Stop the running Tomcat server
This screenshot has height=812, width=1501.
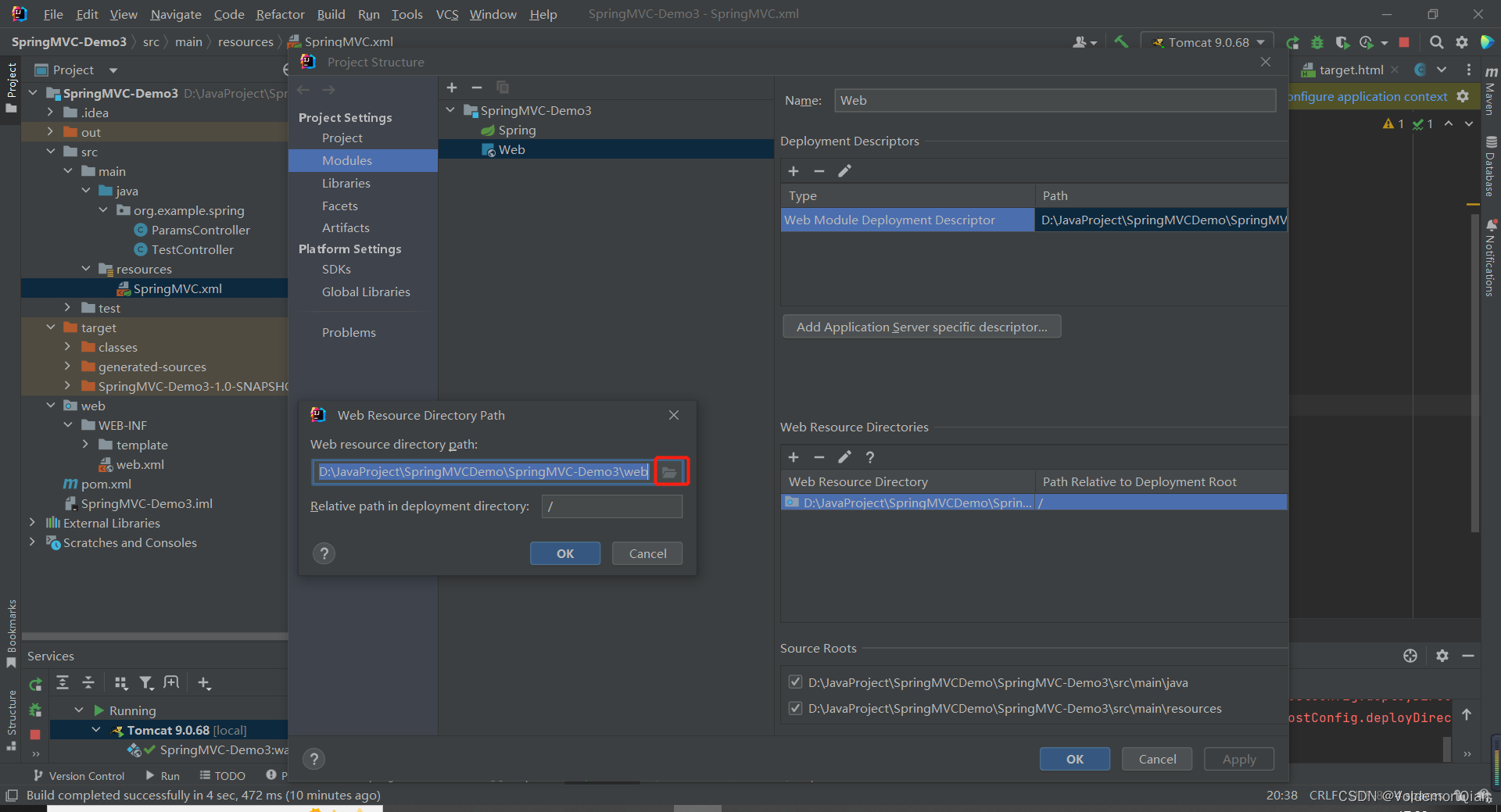[x=1404, y=42]
